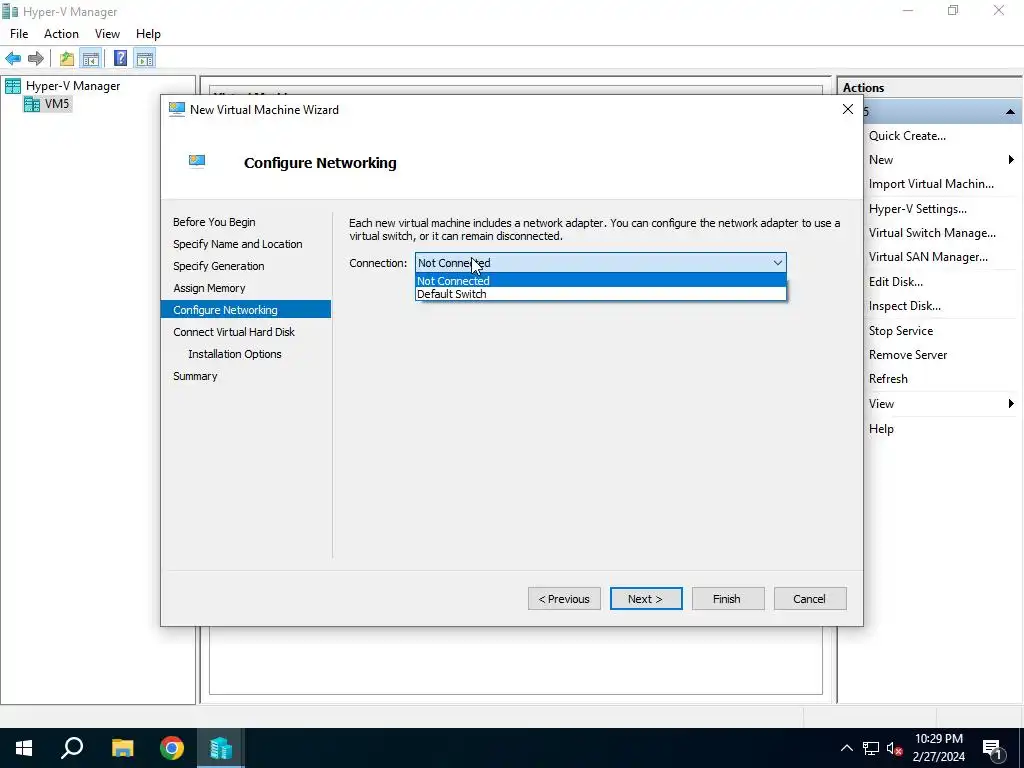This screenshot has height=768, width=1024.
Task: Choose Default Switch in the dropdown list
Action: (x=601, y=294)
